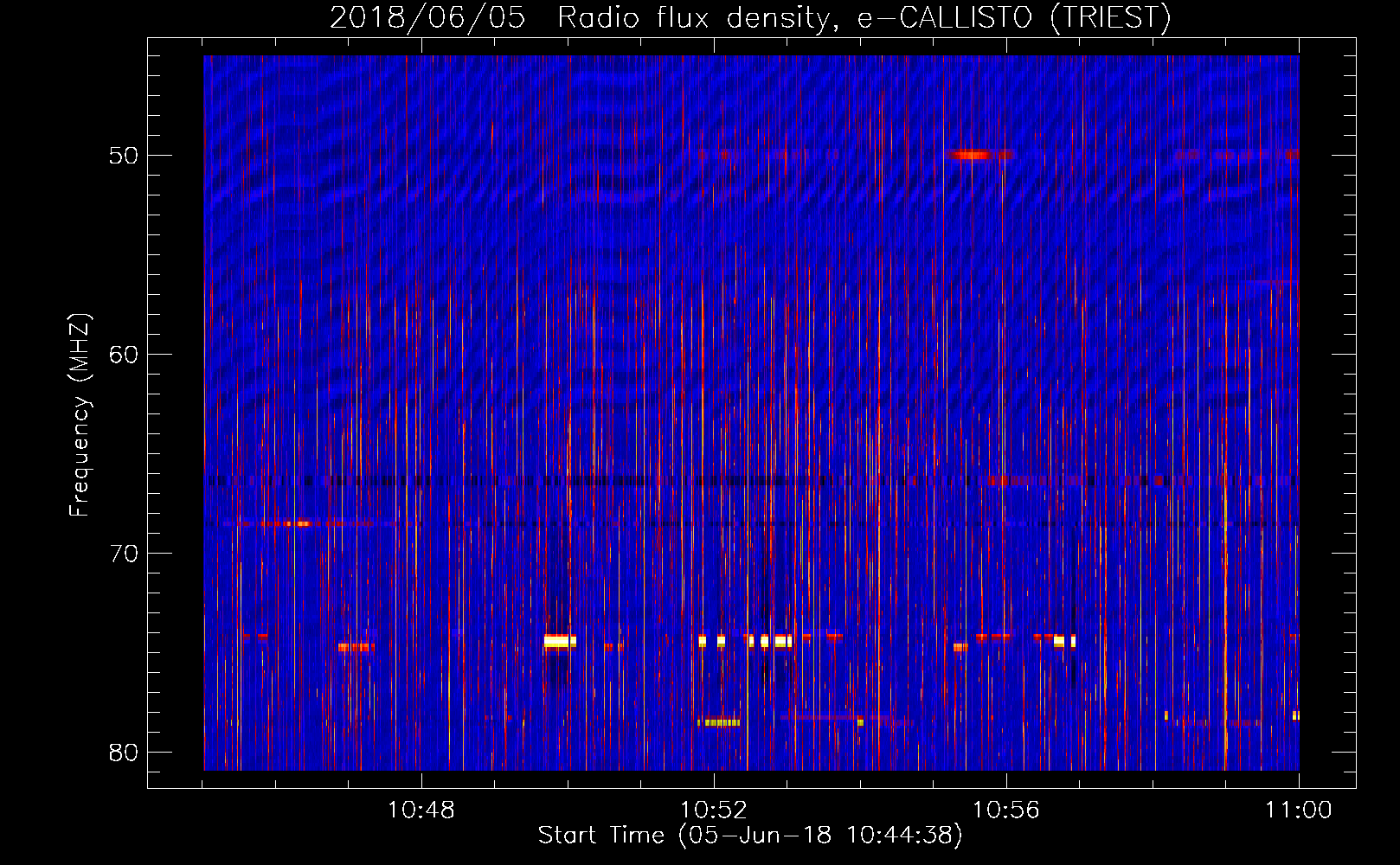This screenshot has height=865, width=1400.
Task: Click the bright white burst near 10:50
Action: pos(559,642)
